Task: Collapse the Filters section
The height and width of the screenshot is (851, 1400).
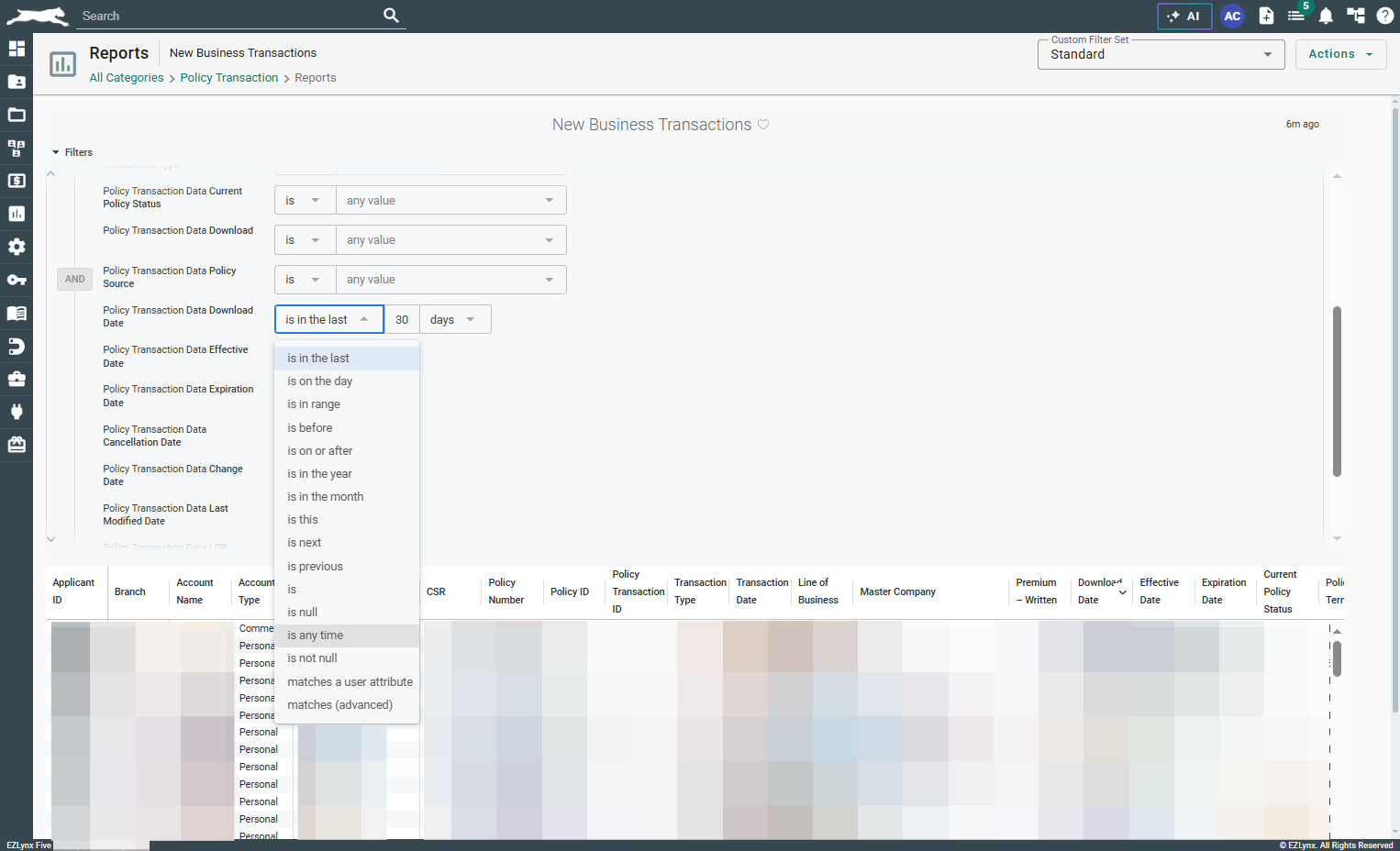Action: pyautogui.click(x=72, y=152)
